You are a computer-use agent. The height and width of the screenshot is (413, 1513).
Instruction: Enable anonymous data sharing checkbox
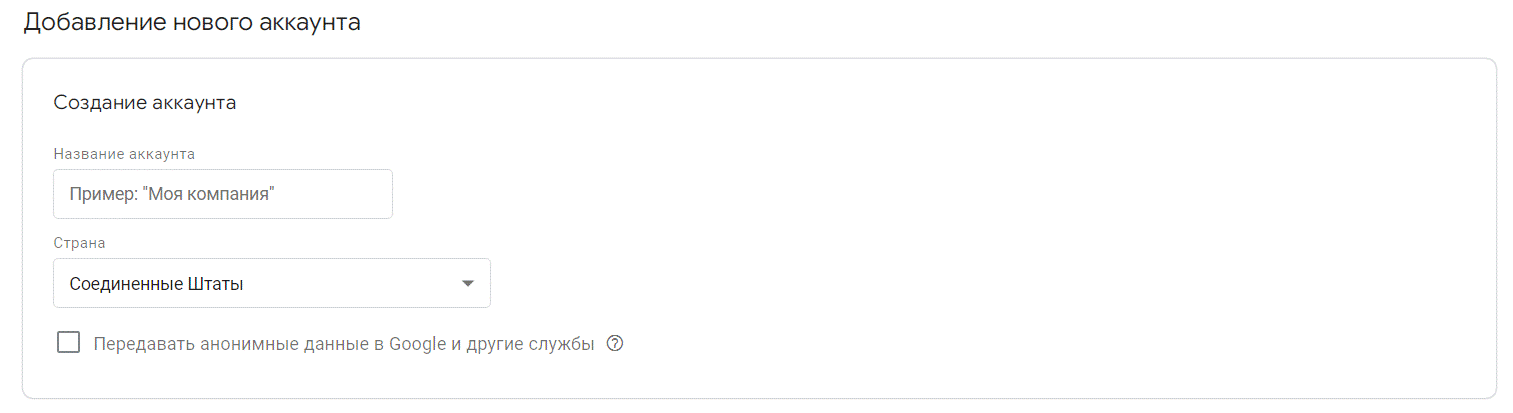69,343
